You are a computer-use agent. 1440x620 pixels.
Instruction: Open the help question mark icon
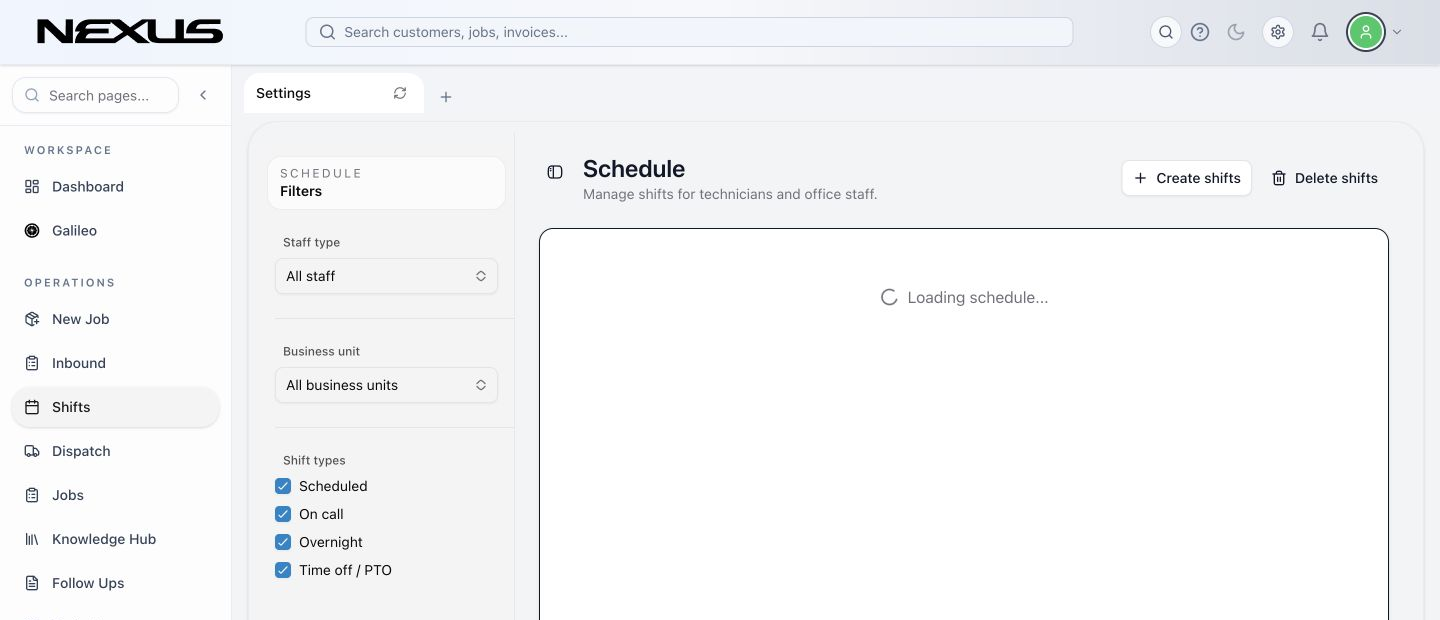(x=1200, y=32)
